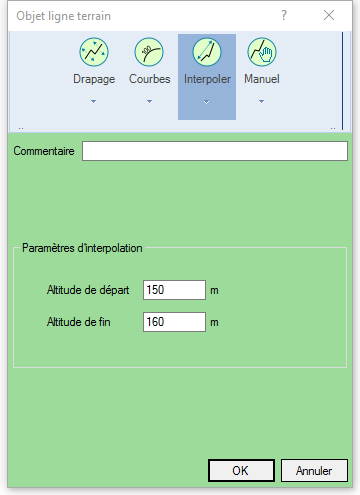The height and width of the screenshot is (495, 360).
Task: Click the dialog title bar text
Action: [x=64, y=16]
